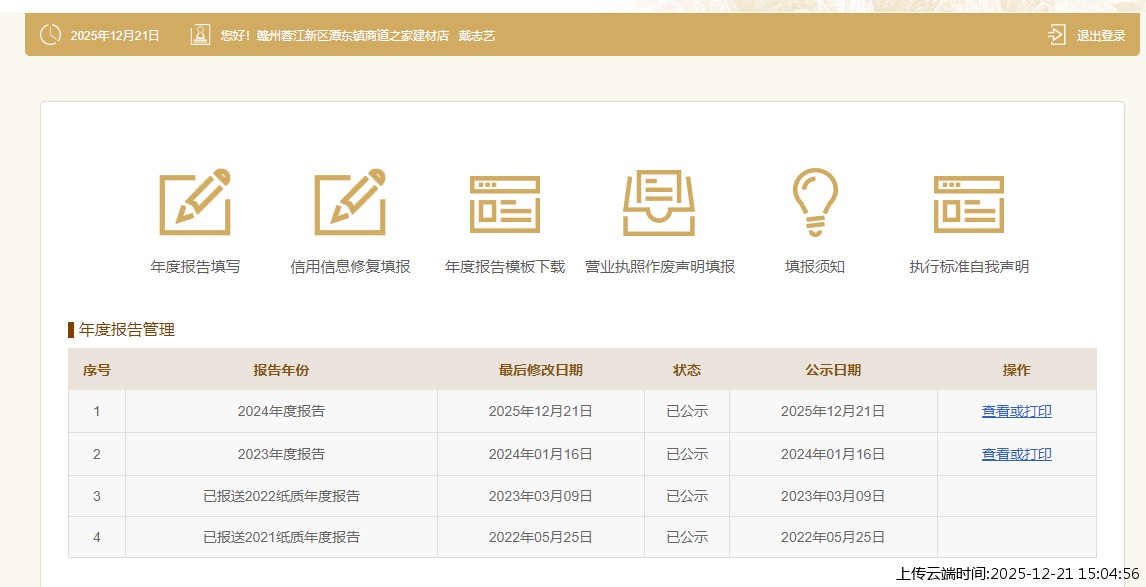This screenshot has height=587, width=1146.
Task: Click the 年度报告管理 section heading
Action: coord(126,330)
